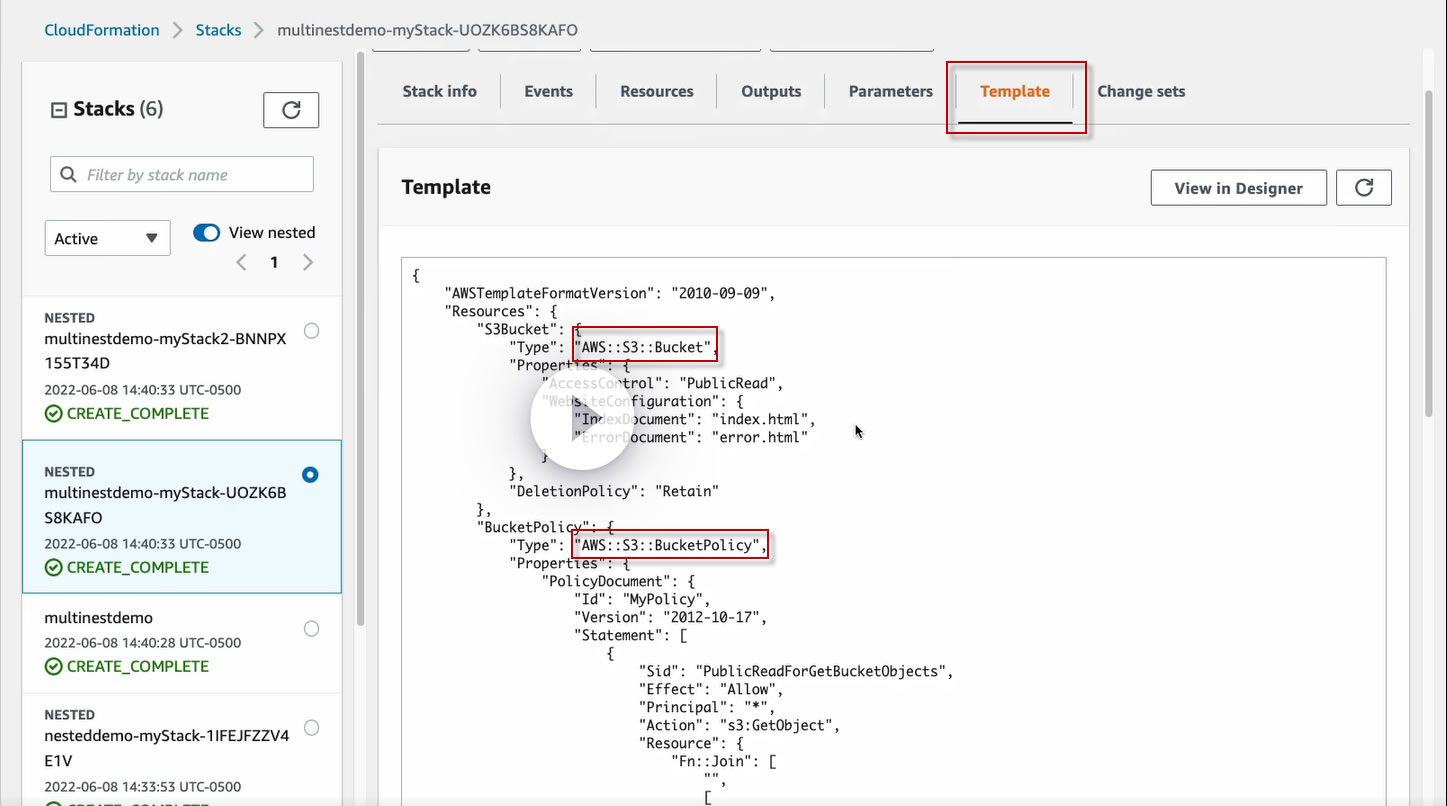1447x806 pixels.
Task: Click the multinestdemo-myStack-UOZK6BS8KAFO breadcrumb text
Action: tap(427, 30)
